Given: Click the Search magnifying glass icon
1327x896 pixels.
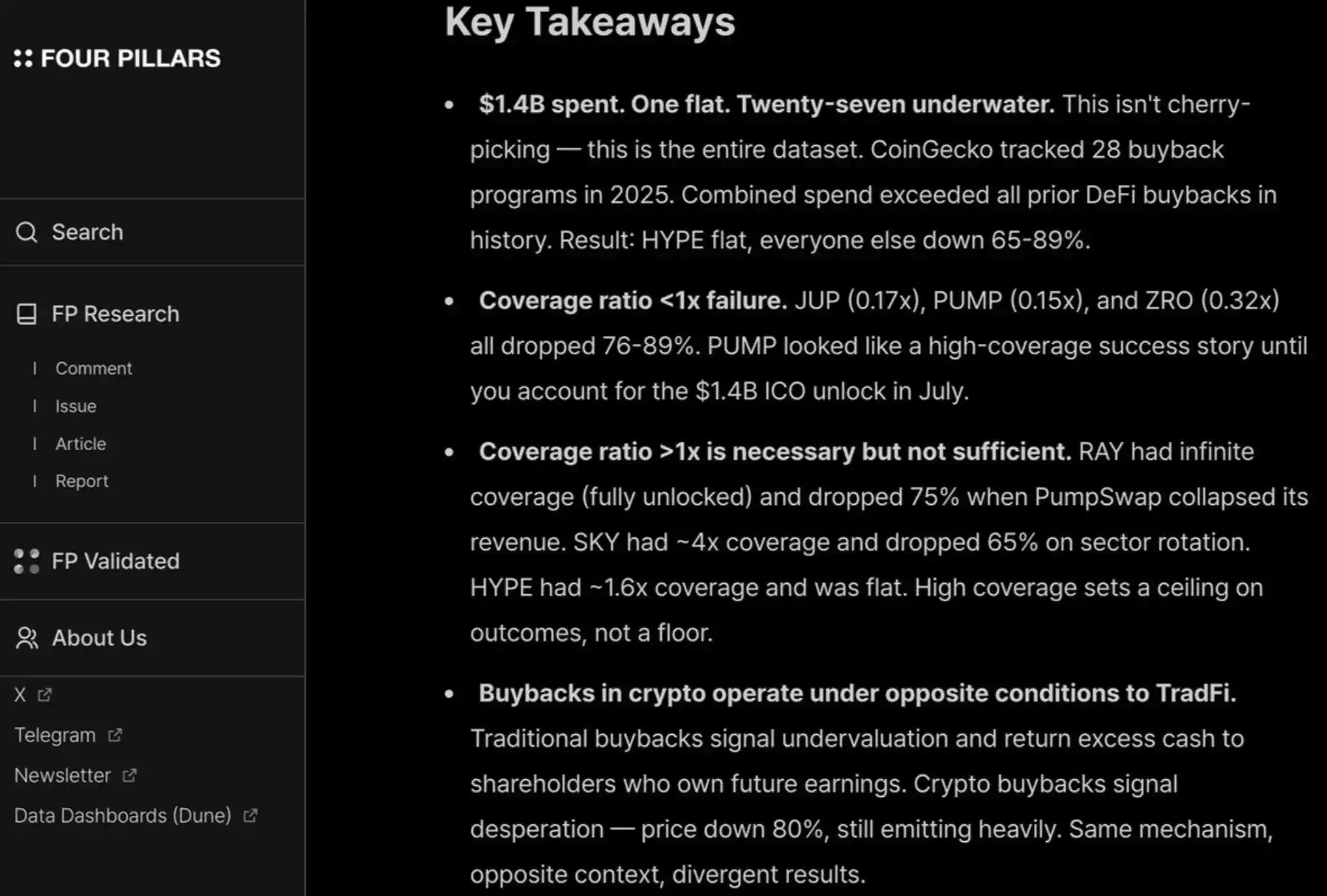Looking at the screenshot, I should point(27,232).
